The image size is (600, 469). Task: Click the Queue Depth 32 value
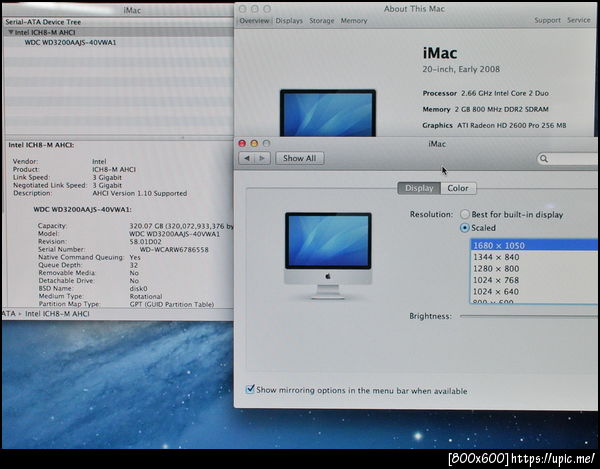[134, 265]
